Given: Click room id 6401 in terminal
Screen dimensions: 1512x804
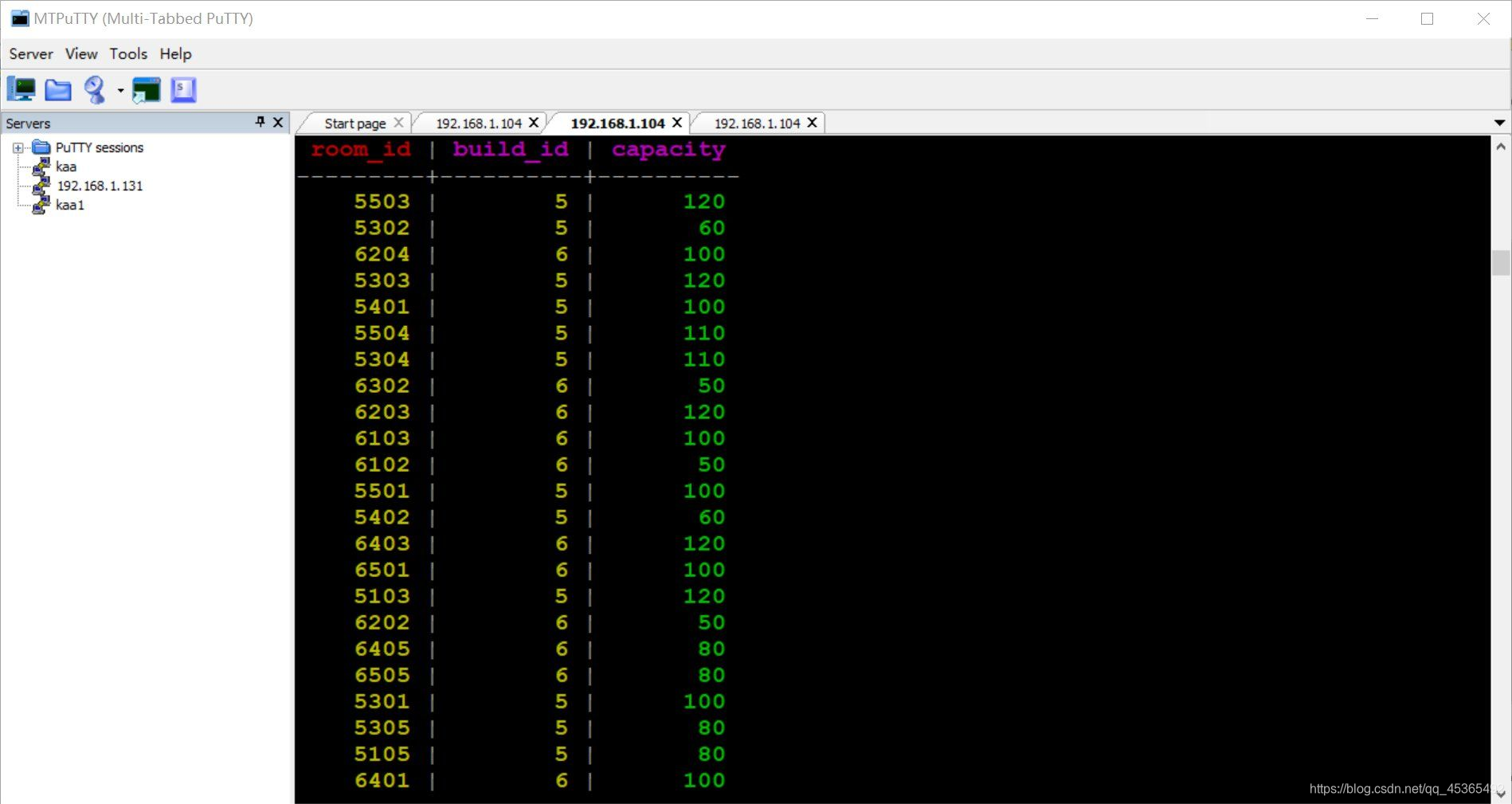Looking at the screenshot, I should pos(382,780).
